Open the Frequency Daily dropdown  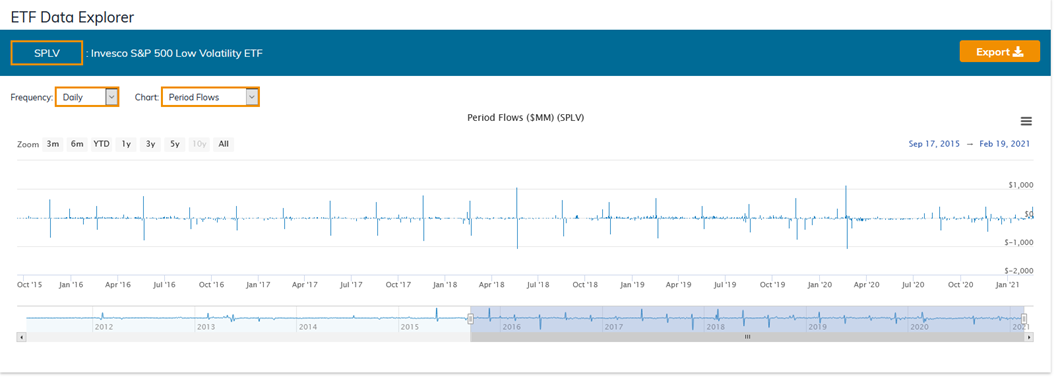[x=87, y=97]
